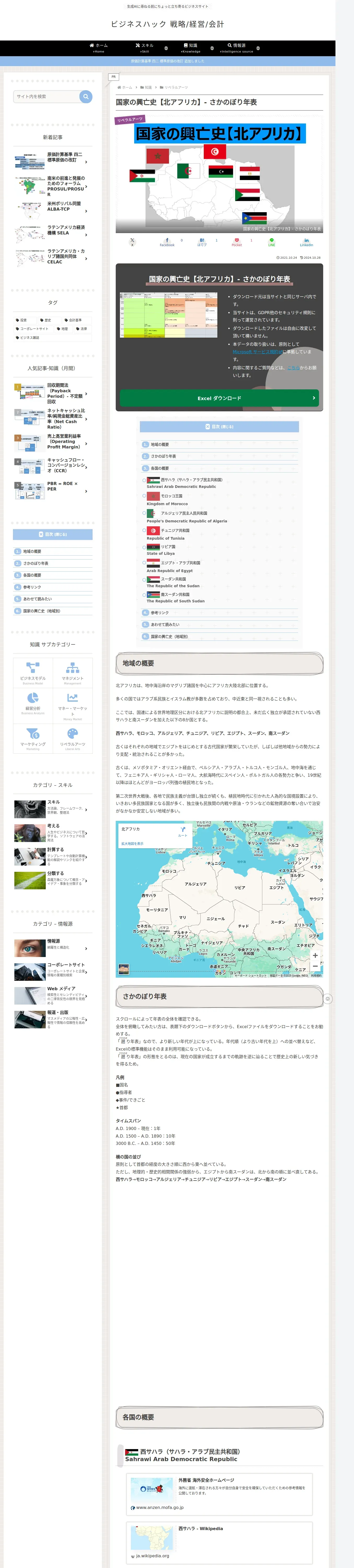Image resolution: width=354 pixels, height=1568 pixels.
Task: Collapse the article table of contents (目次)
Action: click(x=219, y=427)
